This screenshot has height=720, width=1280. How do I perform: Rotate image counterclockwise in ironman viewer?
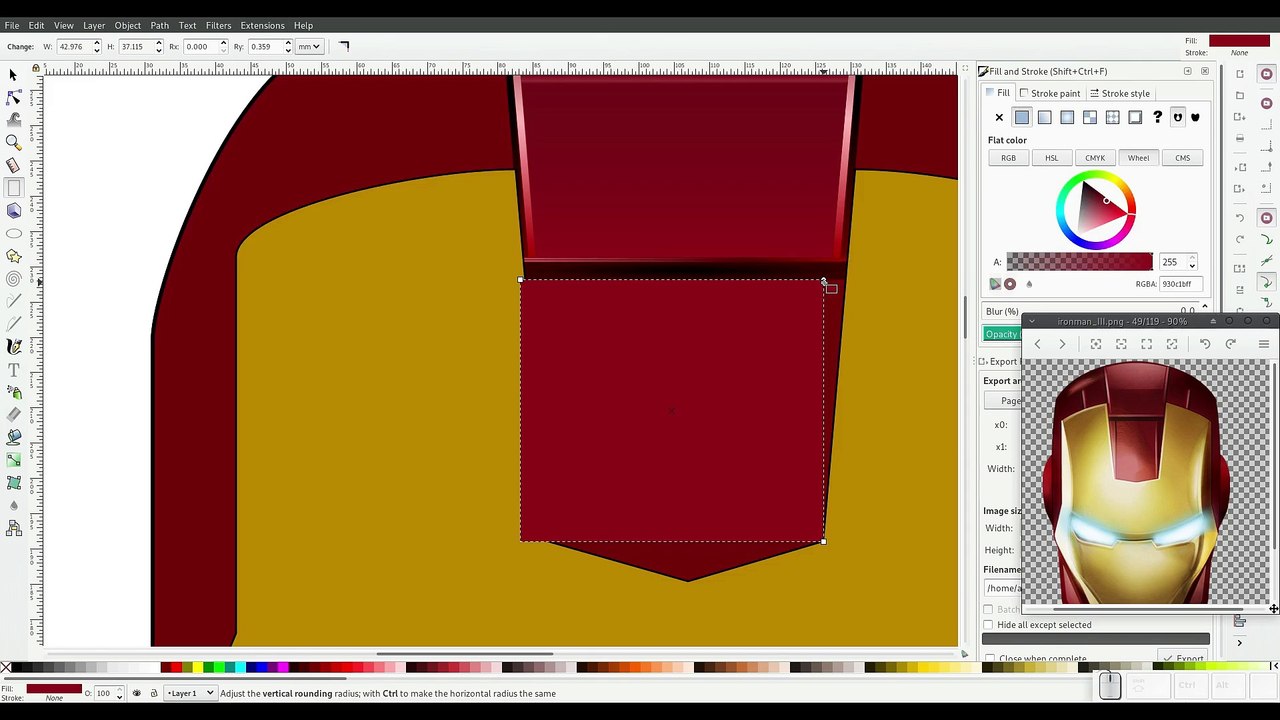click(1205, 344)
